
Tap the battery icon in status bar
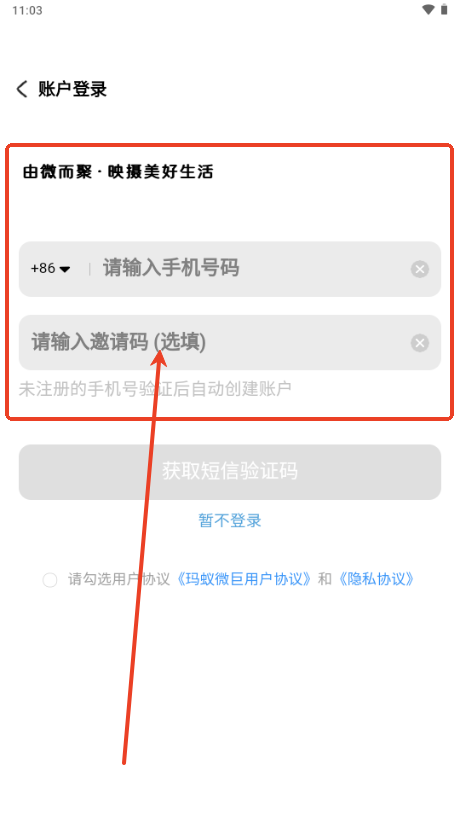444,10
